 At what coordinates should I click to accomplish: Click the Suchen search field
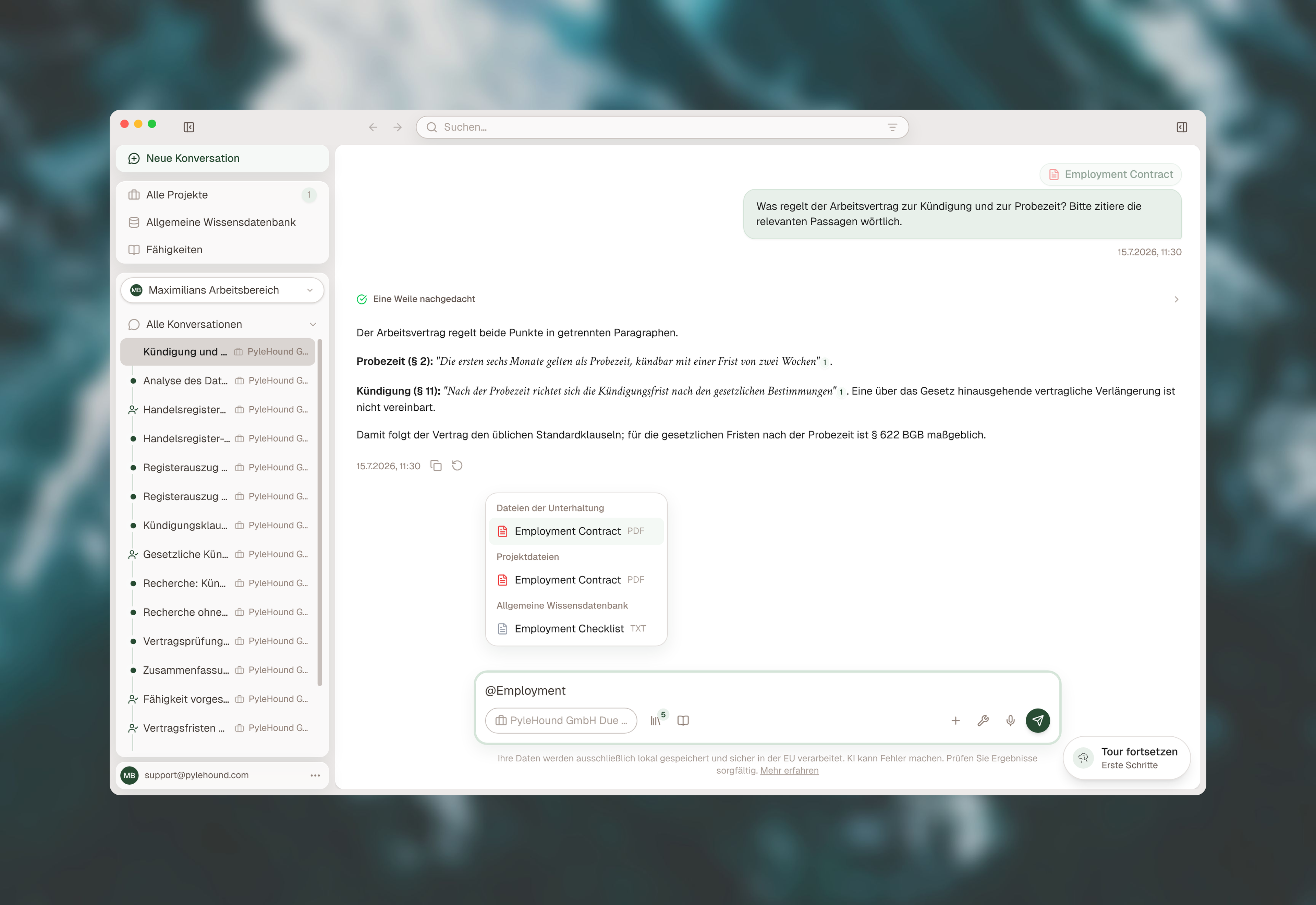tap(662, 127)
